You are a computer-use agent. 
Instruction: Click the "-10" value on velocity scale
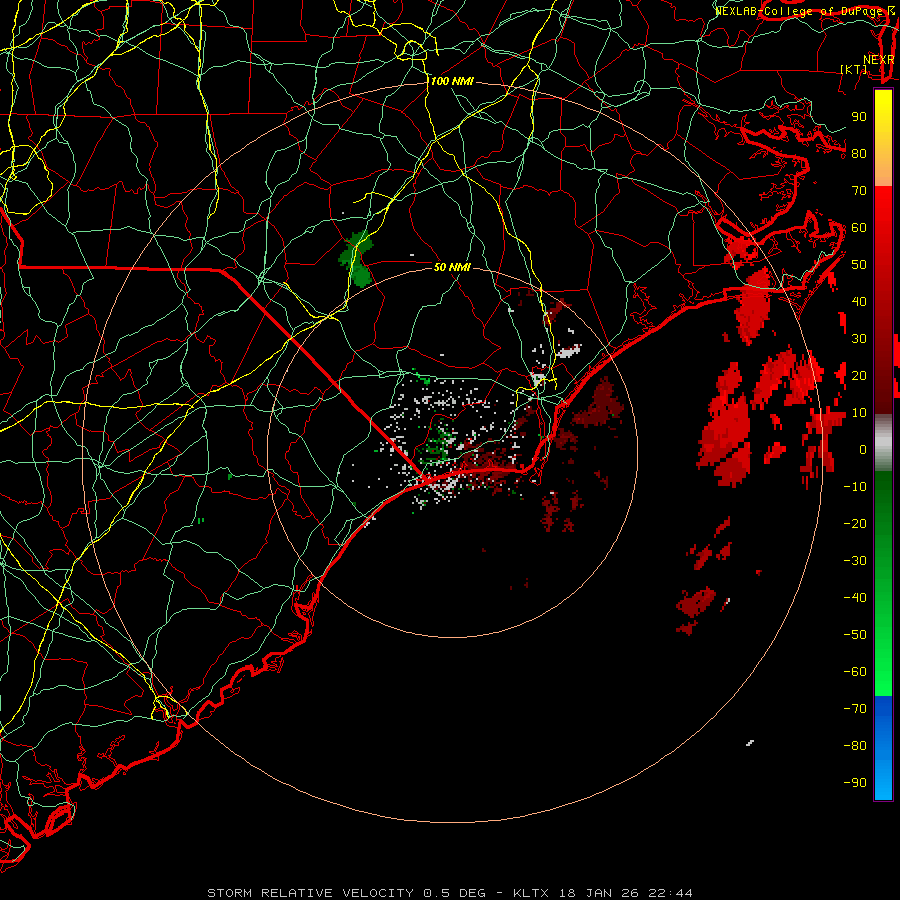[855, 487]
